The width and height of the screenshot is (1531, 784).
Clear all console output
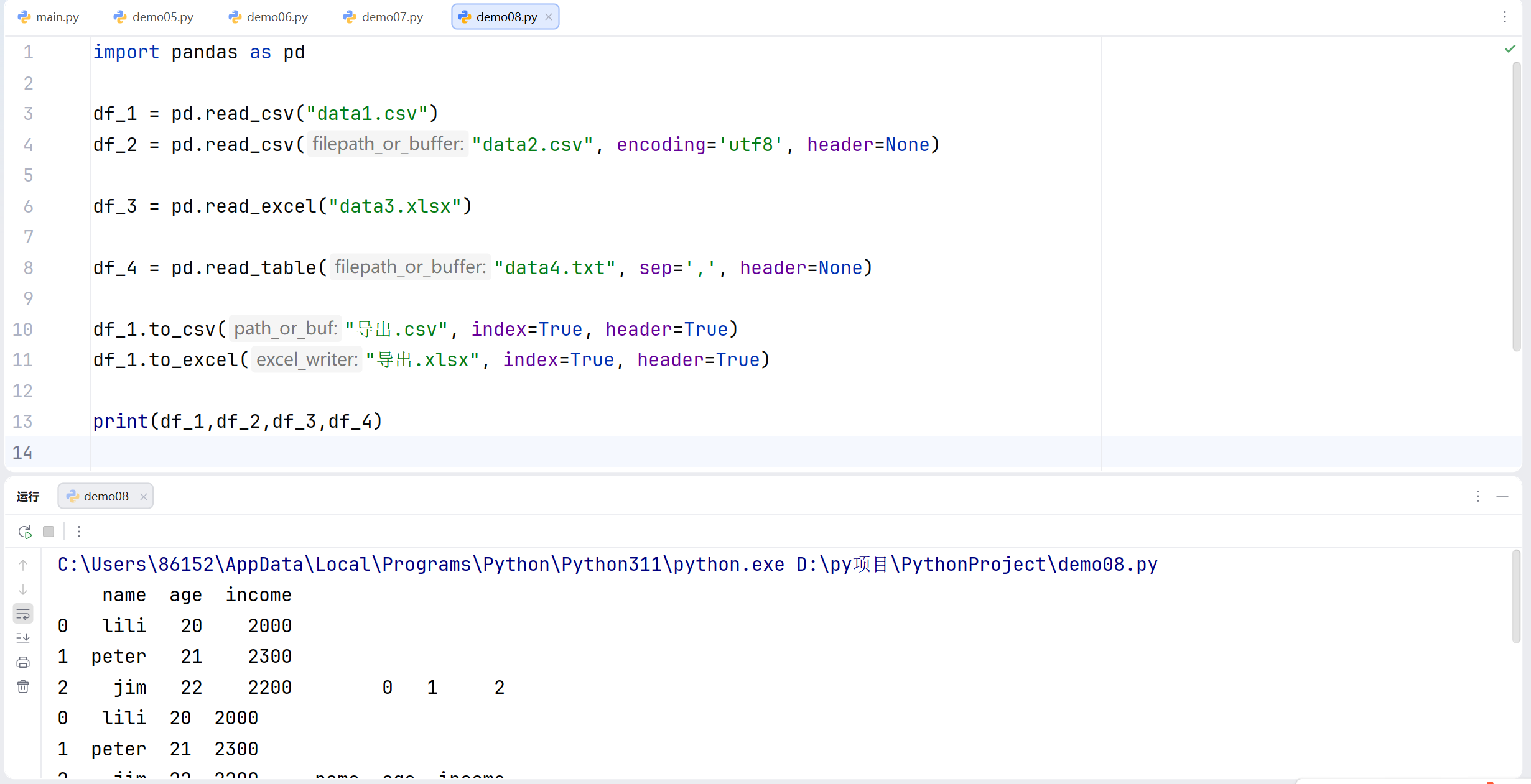pyautogui.click(x=23, y=686)
